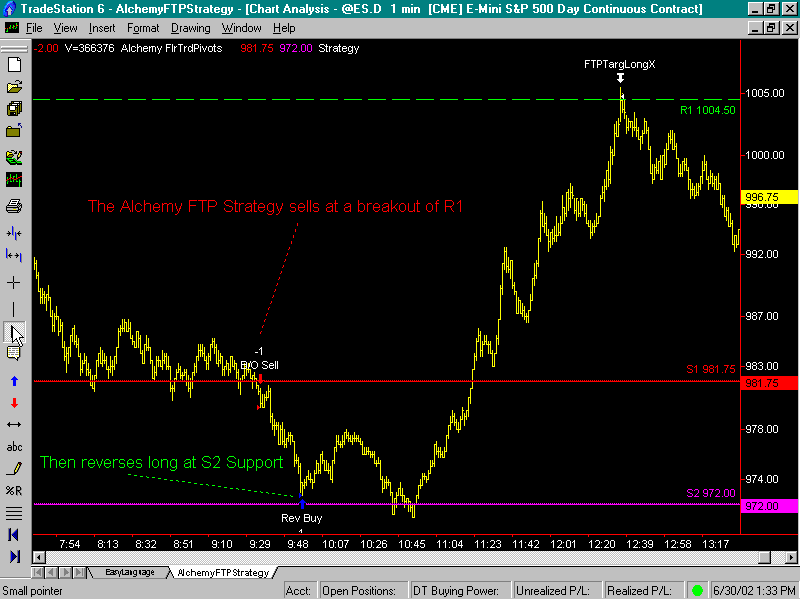Click the previous-tab navigation arrow
The image size is (800, 600).
[x=51, y=572]
